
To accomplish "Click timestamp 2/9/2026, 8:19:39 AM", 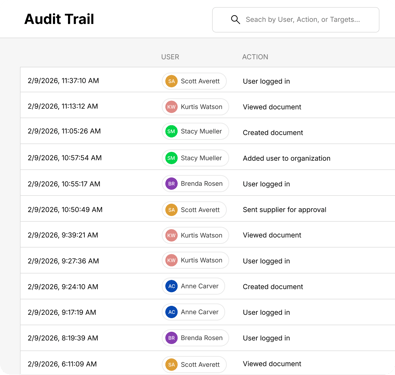I will pos(63,338).
